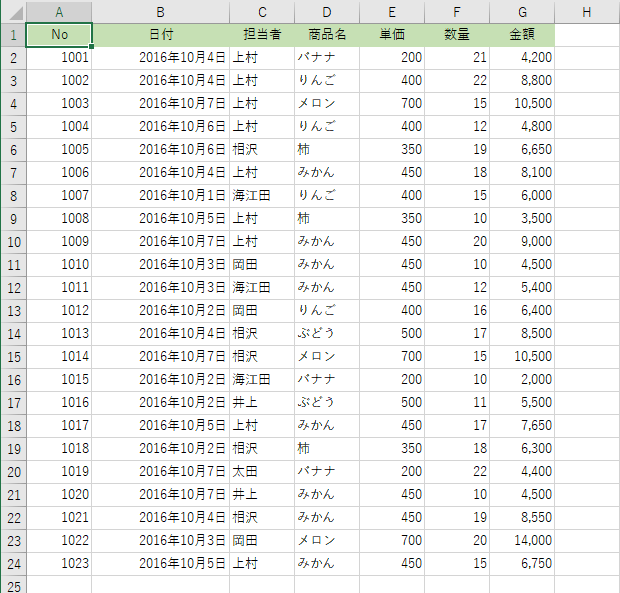Select cell containing 1023
620x593 pixels.
[59, 564]
